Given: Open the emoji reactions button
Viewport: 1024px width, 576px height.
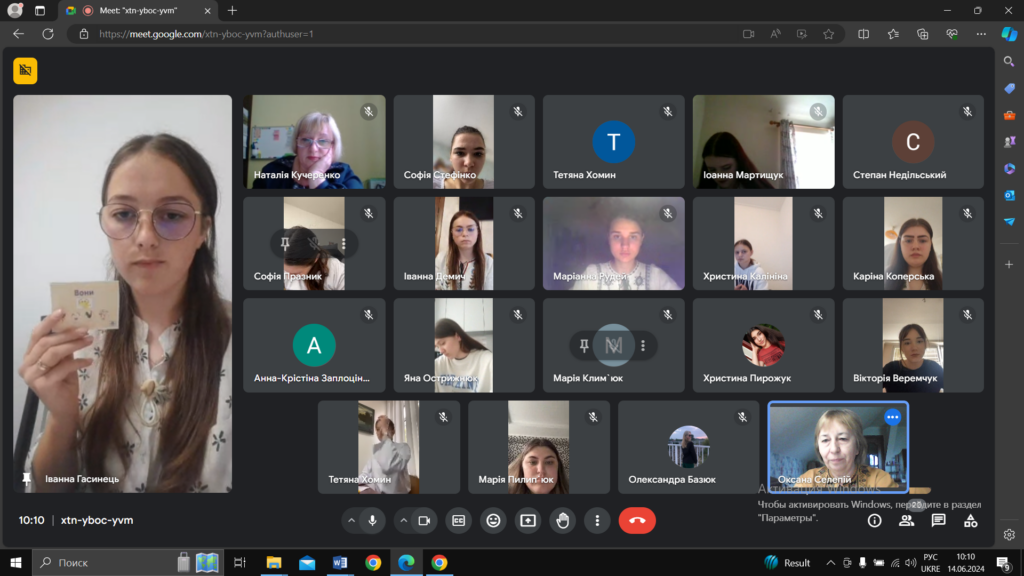Looking at the screenshot, I should pos(493,520).
